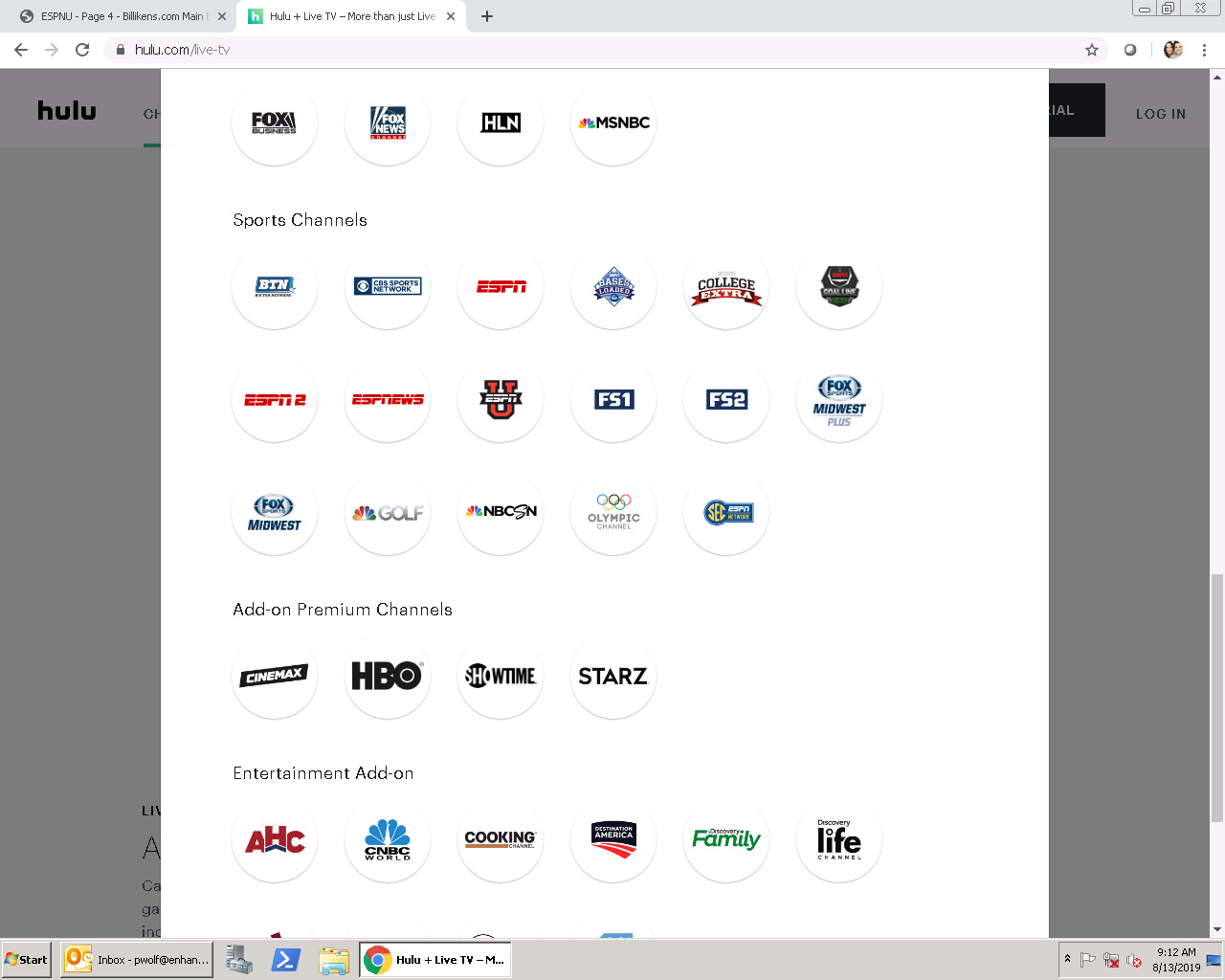Click the AHC channel logo
The width and height of the screenshot is (1225, 980).
[275, 839]
